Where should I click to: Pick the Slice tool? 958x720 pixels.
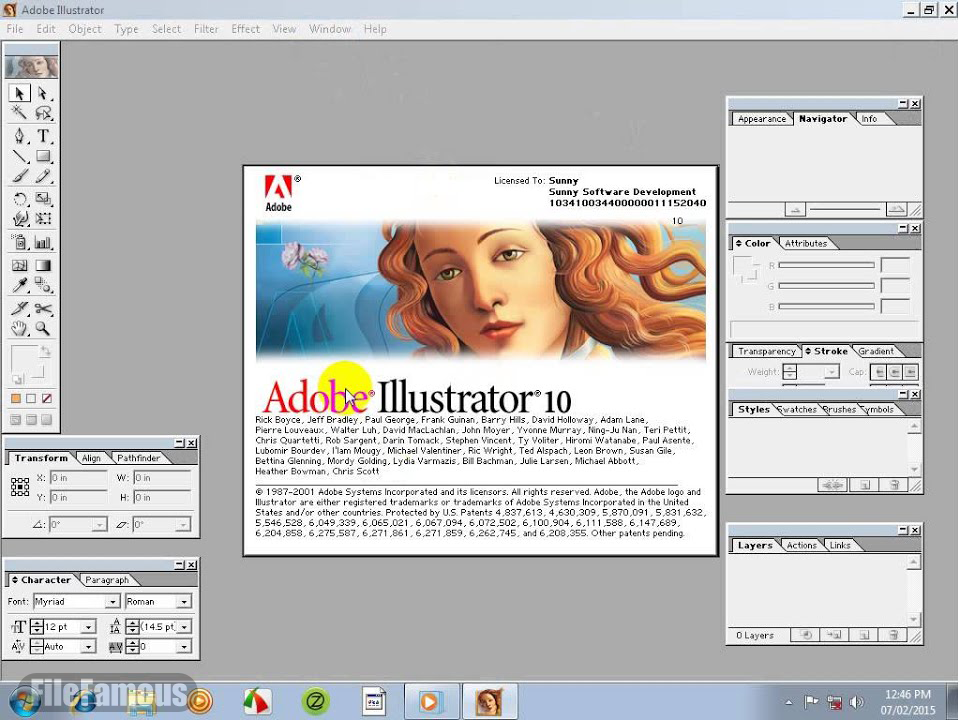pyautogui.click(x=20, y=309)
